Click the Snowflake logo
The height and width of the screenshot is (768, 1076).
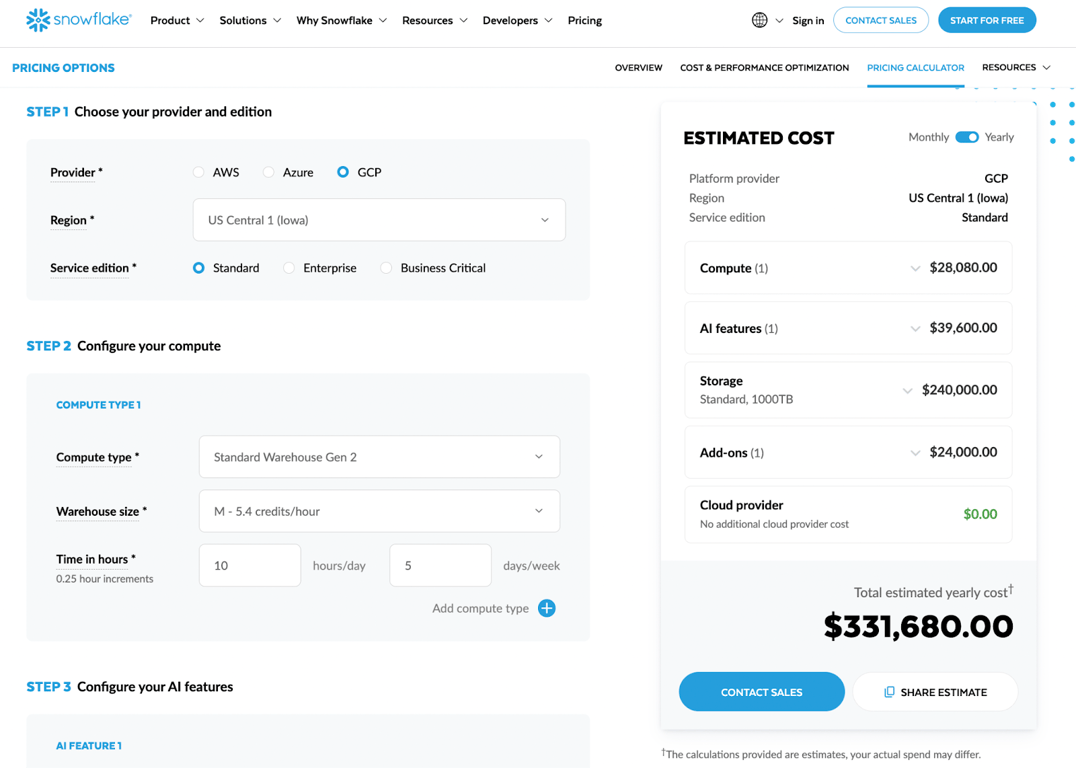[x=78, y=20]
